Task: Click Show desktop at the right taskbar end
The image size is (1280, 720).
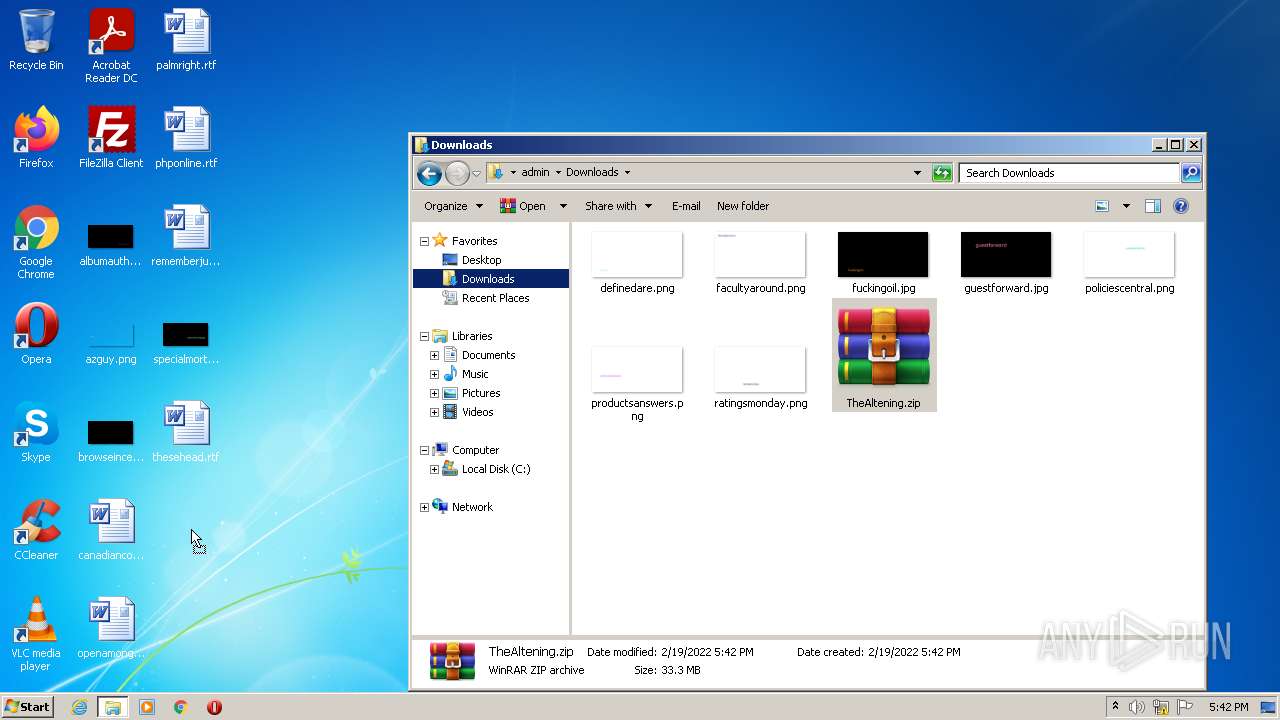Action: 1269,707
